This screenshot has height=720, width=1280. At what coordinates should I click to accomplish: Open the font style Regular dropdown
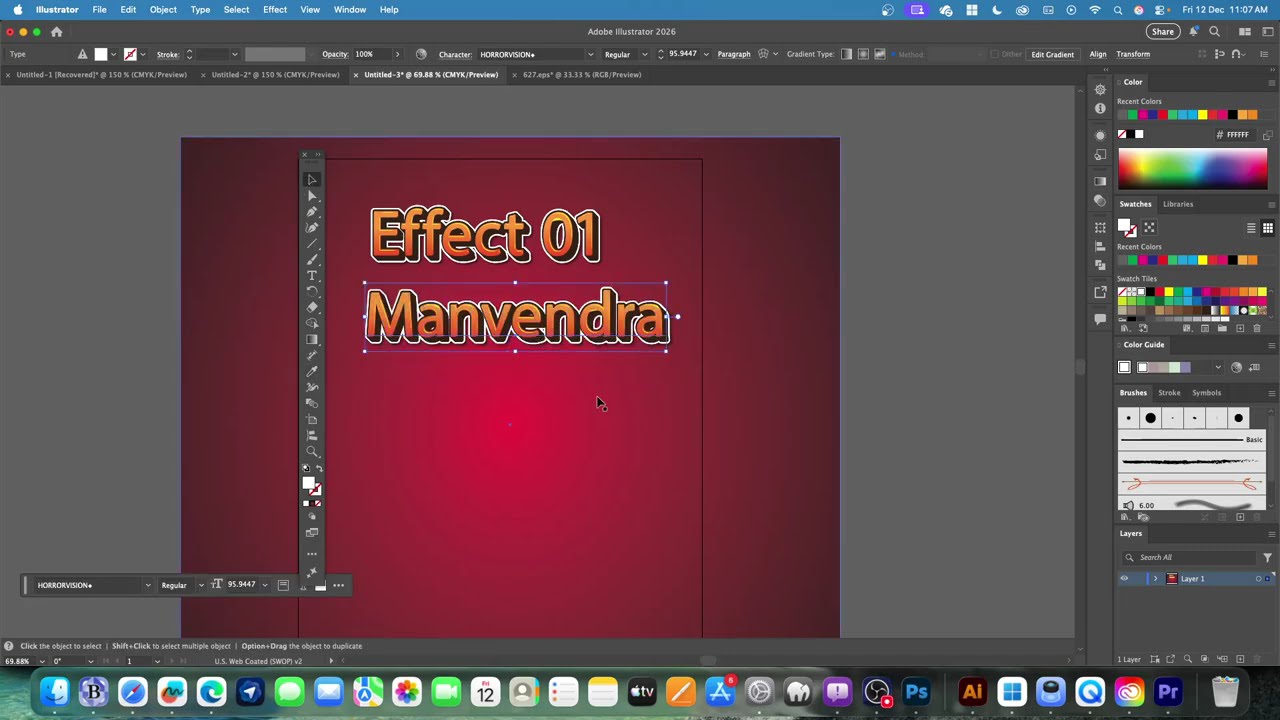tap(644, 54)
